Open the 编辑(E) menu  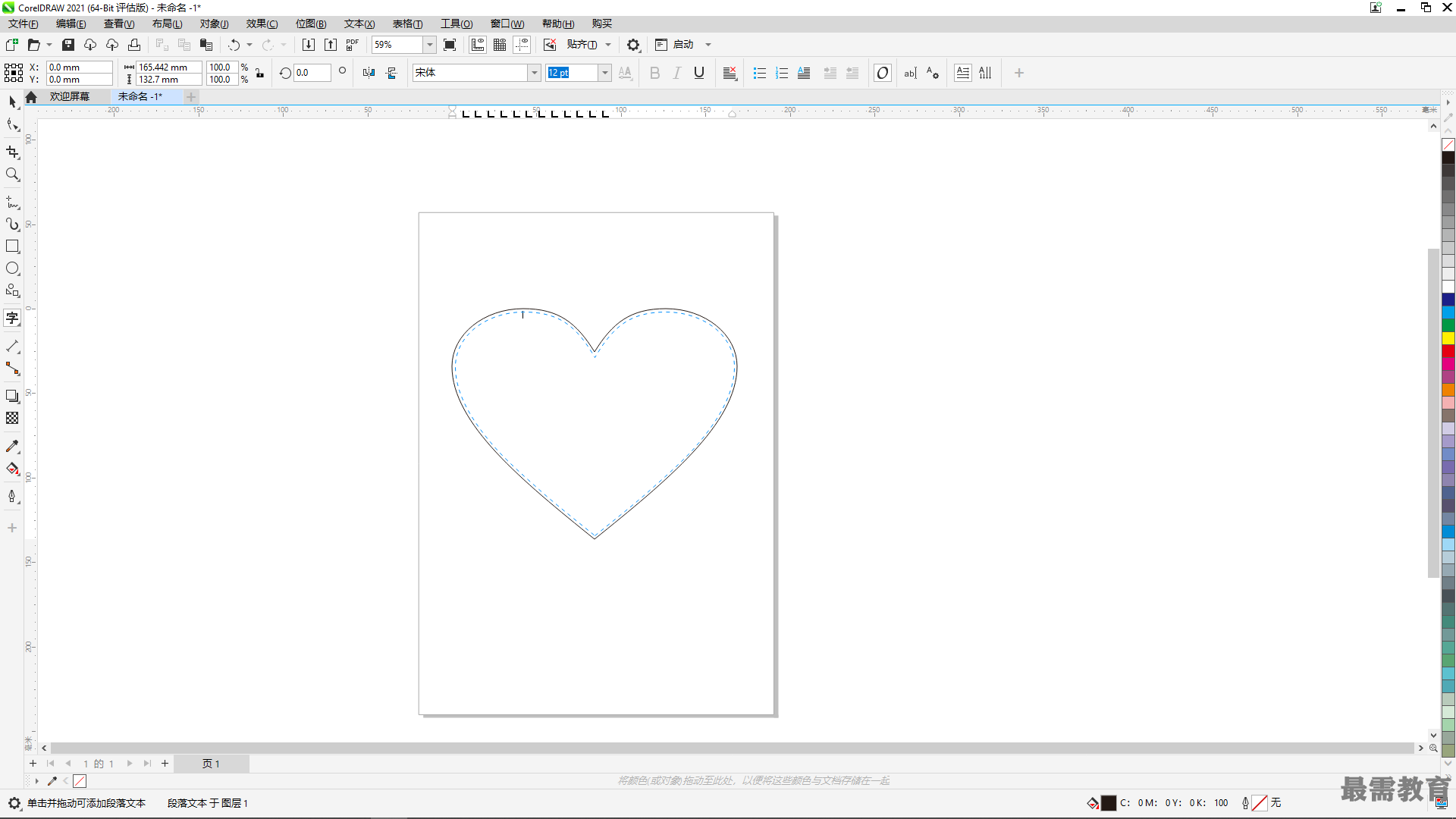coord(71,24)
